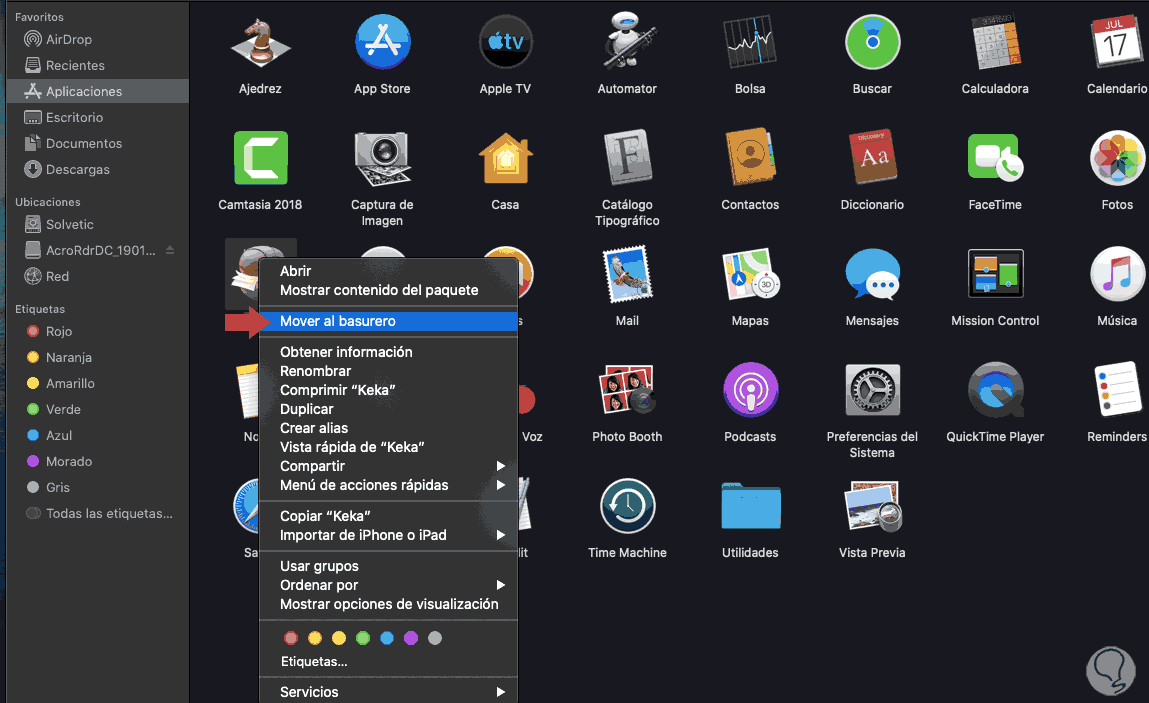1149x703 pixels.
Task: Open Escritorio sidebar folder
Action: (97, 117)
